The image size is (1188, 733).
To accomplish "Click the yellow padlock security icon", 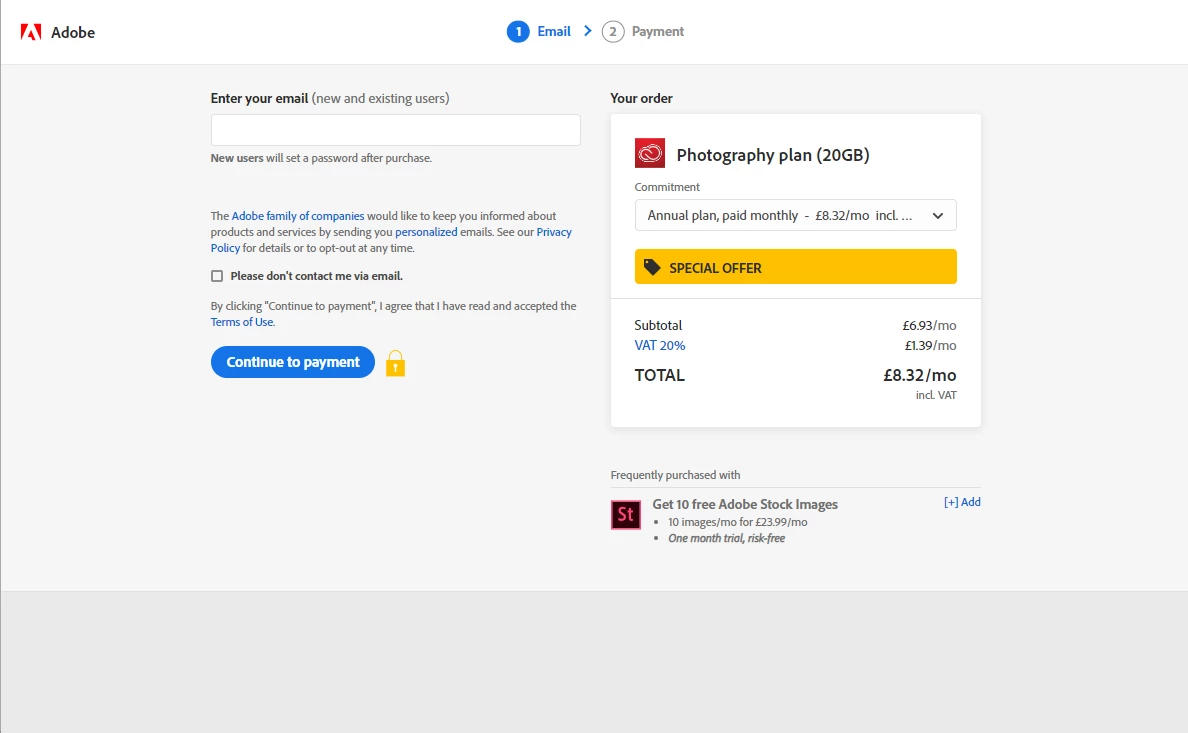I will click(395, 363).
